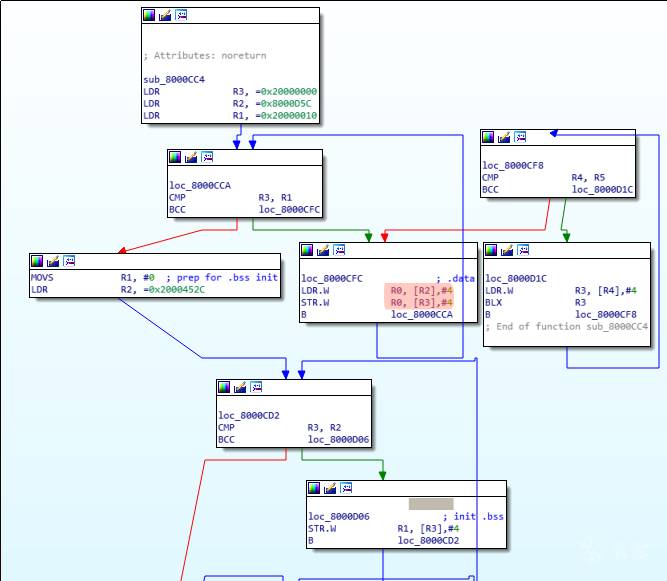Click the sub_8000CC4 function name label

point(174,80)
